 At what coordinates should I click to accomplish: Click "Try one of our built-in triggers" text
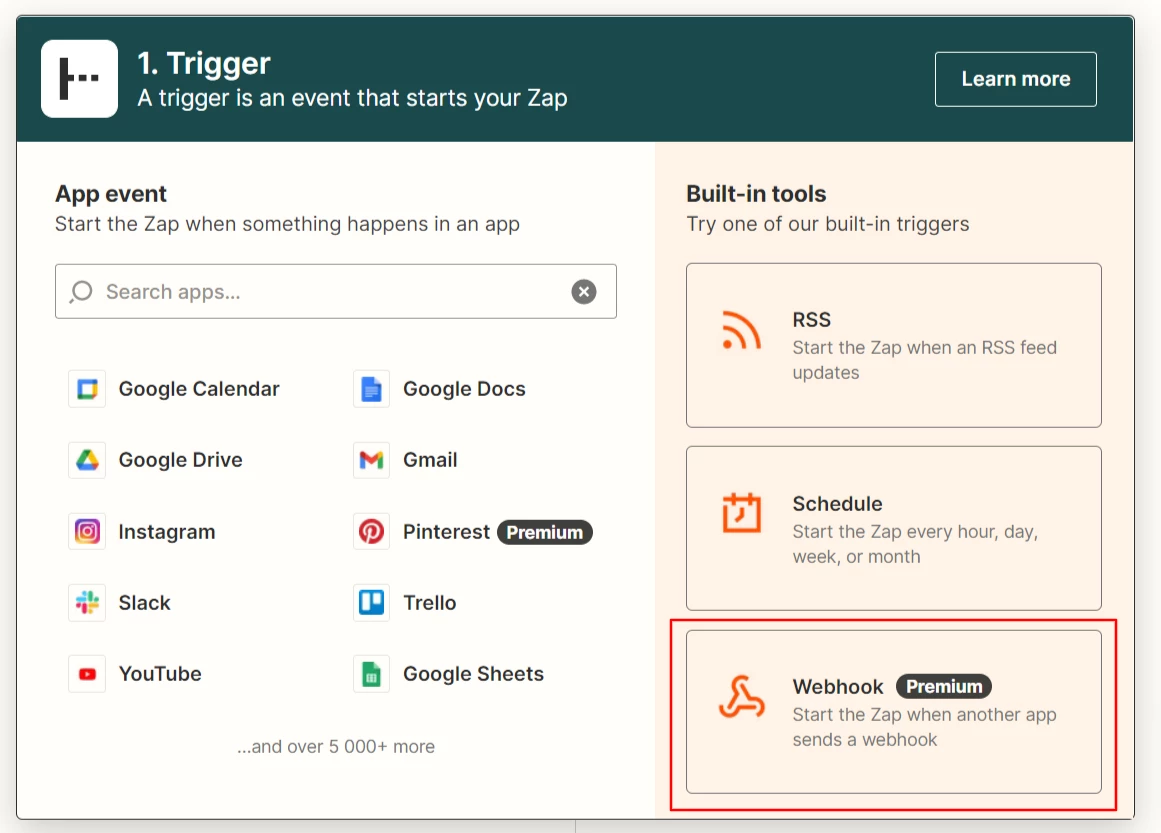click(x=828, y=224)
